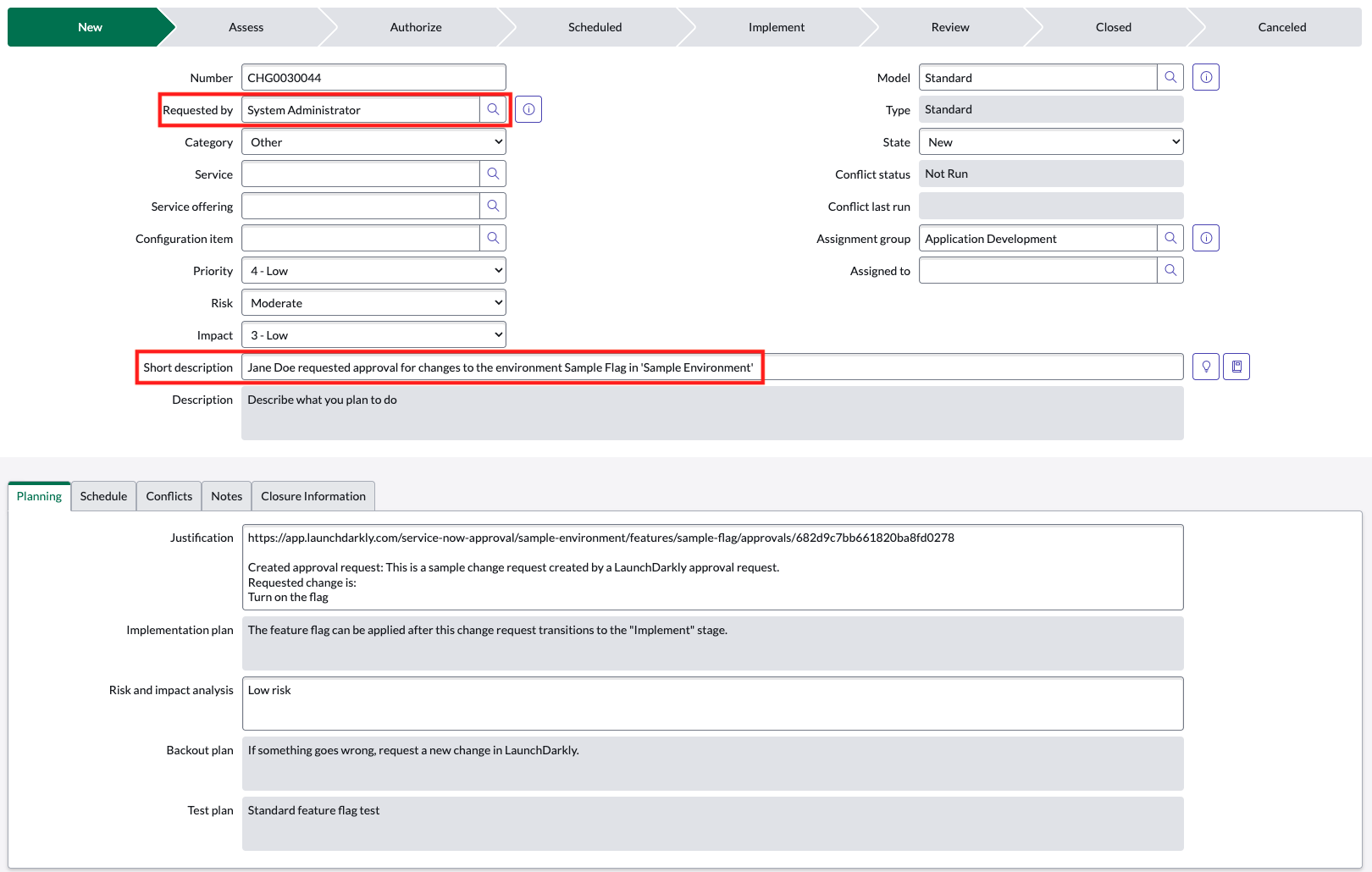Select the Closure Information tab

point(313,495)
